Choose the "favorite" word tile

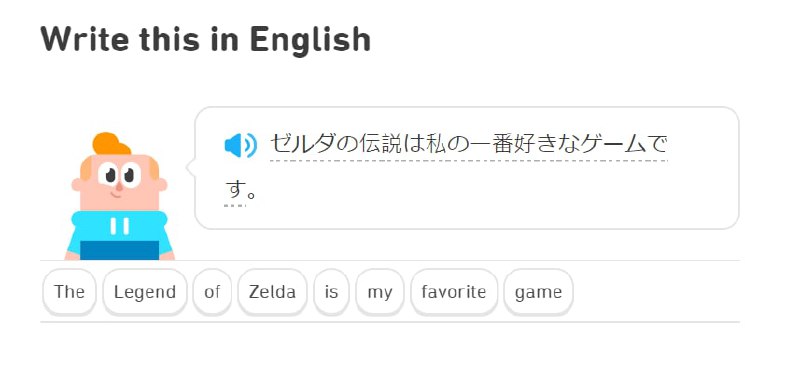tap(454, 292)
